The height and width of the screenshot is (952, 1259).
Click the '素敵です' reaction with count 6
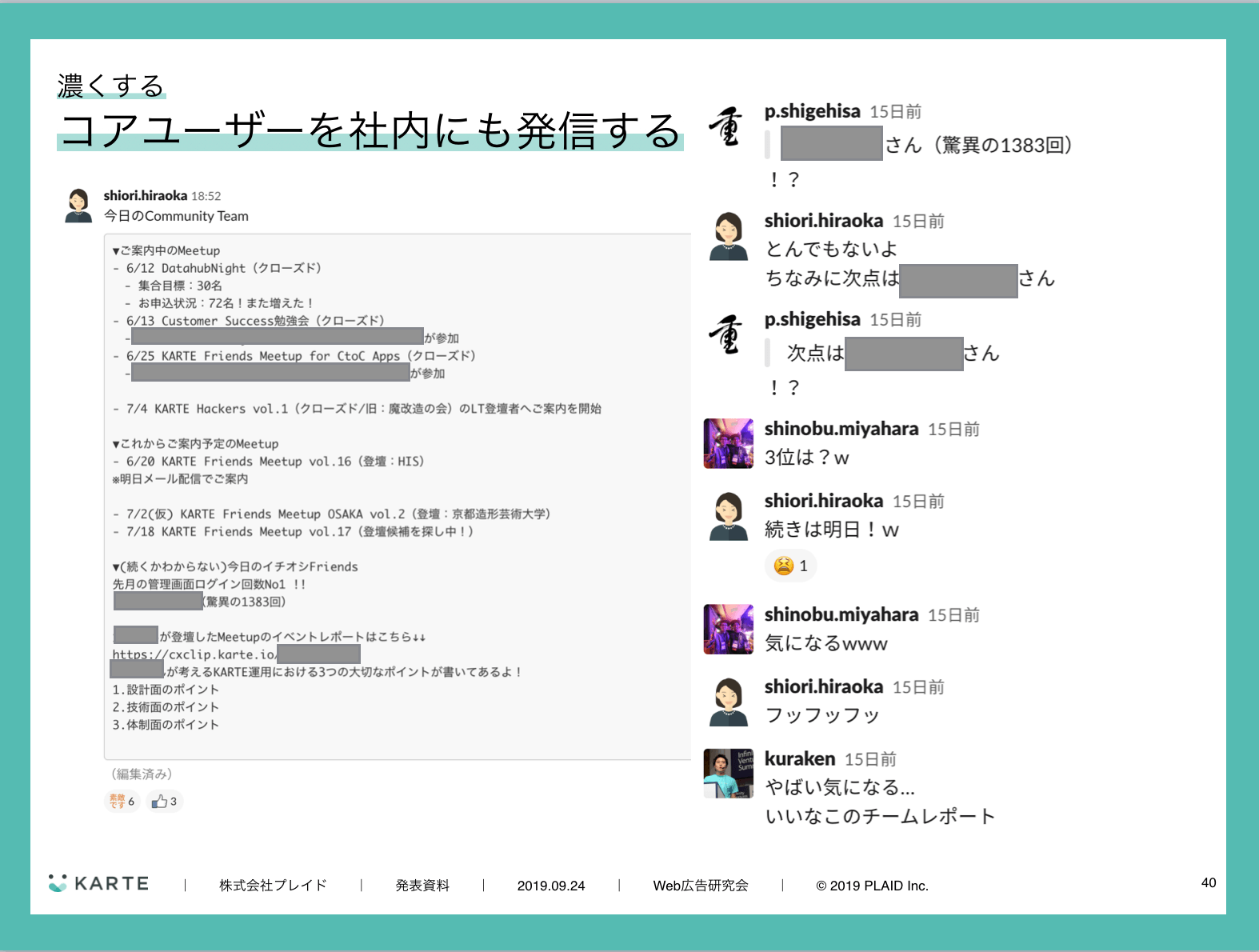pos(122,801)
